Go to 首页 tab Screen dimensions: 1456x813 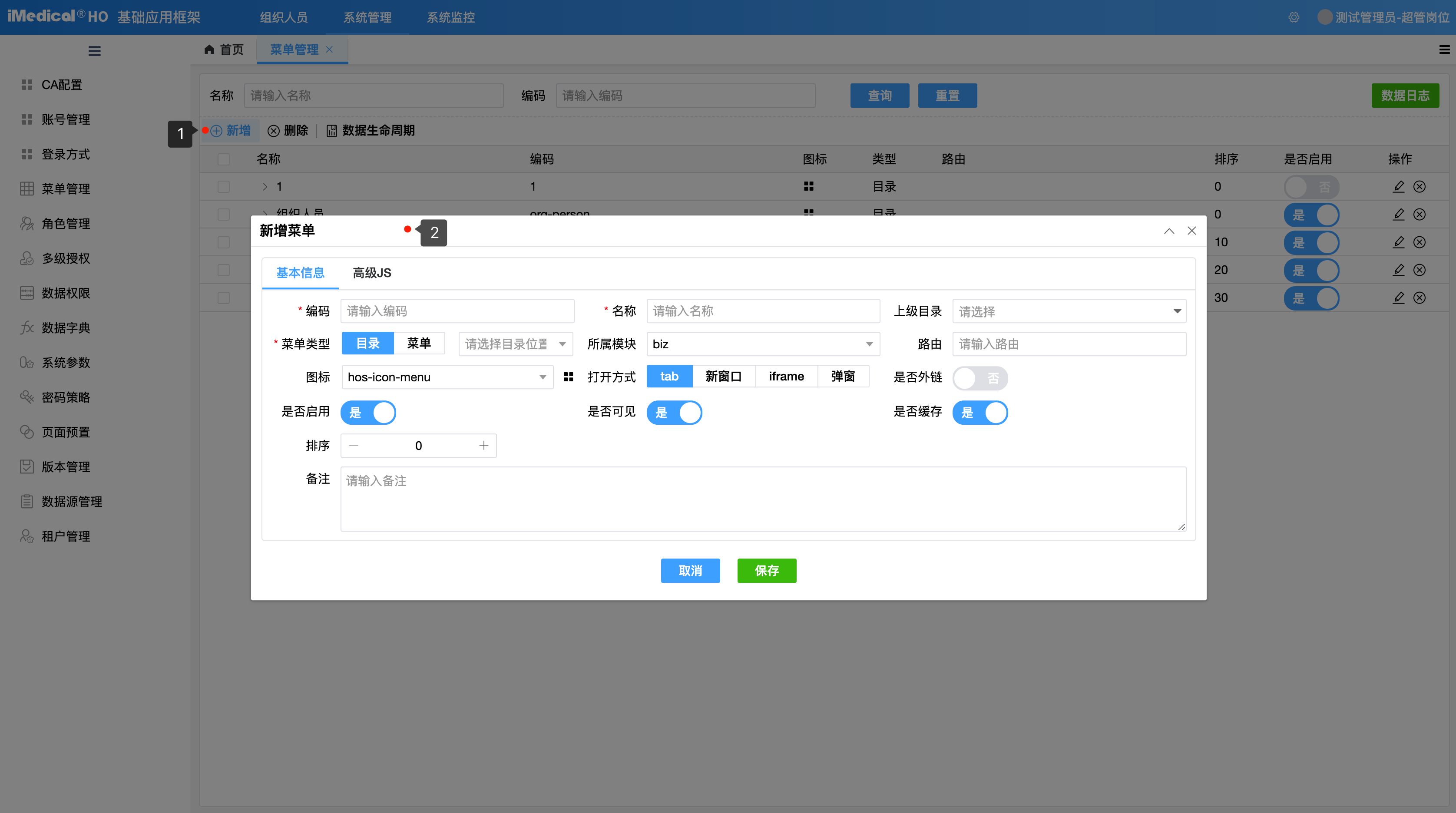pyautogui.click(x=224, y=50)
